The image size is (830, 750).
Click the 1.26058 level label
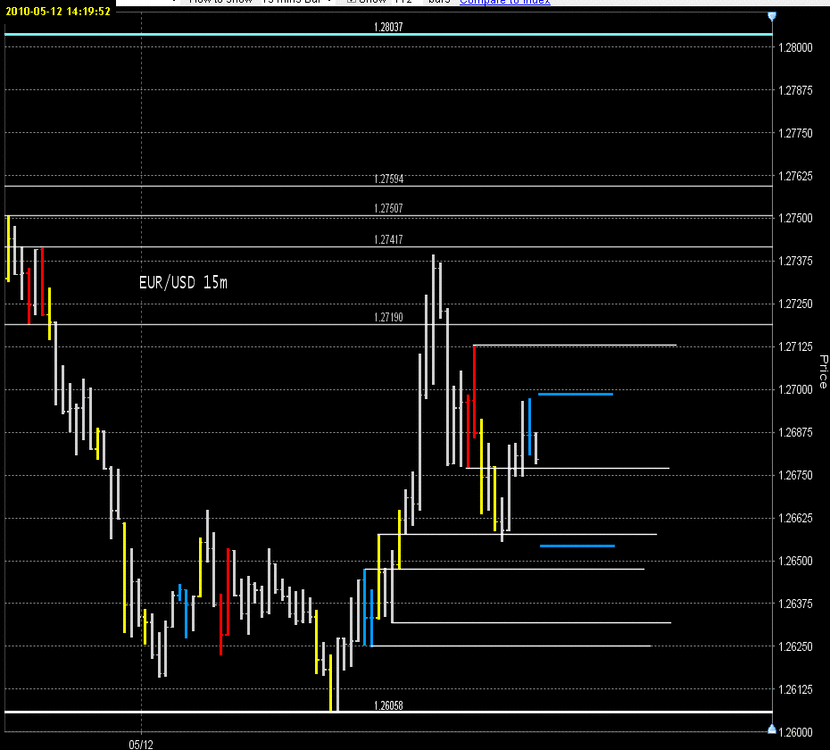click(x=388, y=706)
